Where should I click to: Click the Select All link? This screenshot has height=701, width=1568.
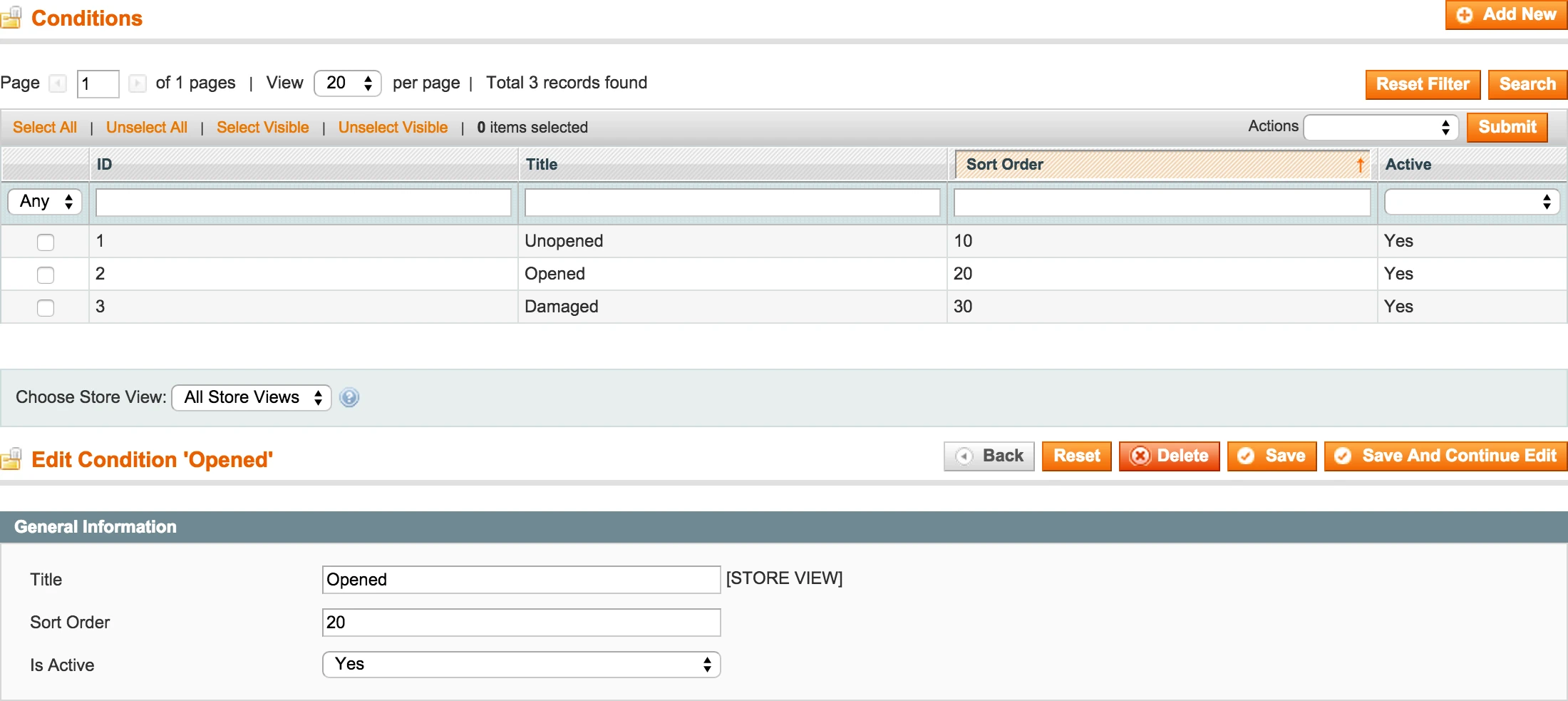pyautogui.click(x=44, y=127)
